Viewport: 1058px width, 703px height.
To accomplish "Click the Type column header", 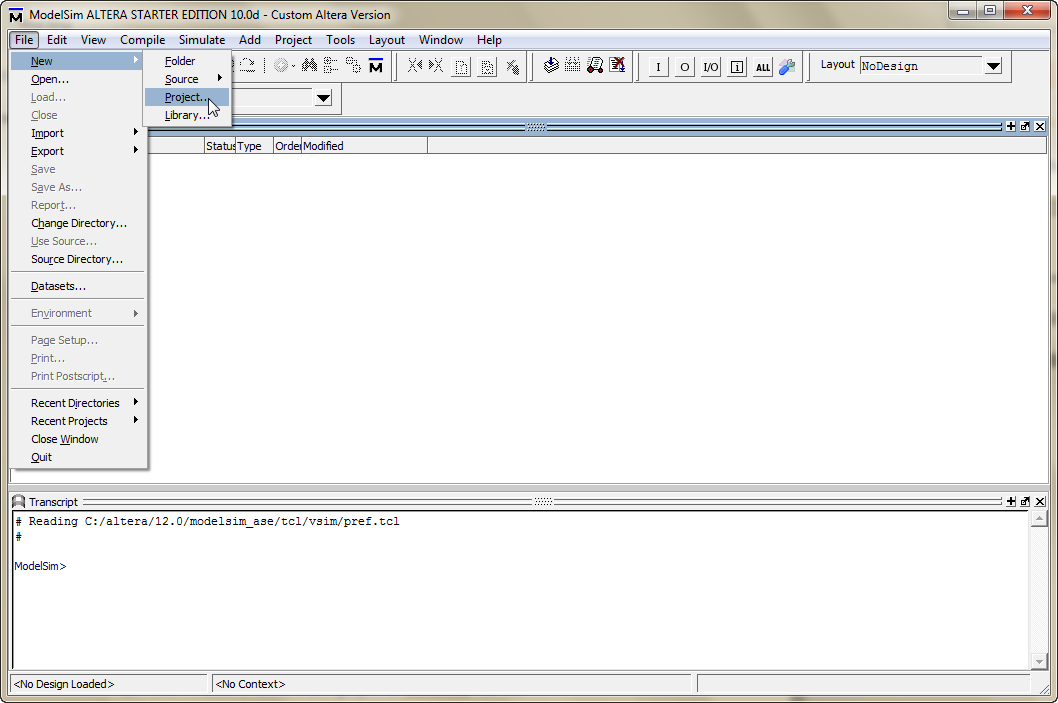I will [x=254, y=146].
